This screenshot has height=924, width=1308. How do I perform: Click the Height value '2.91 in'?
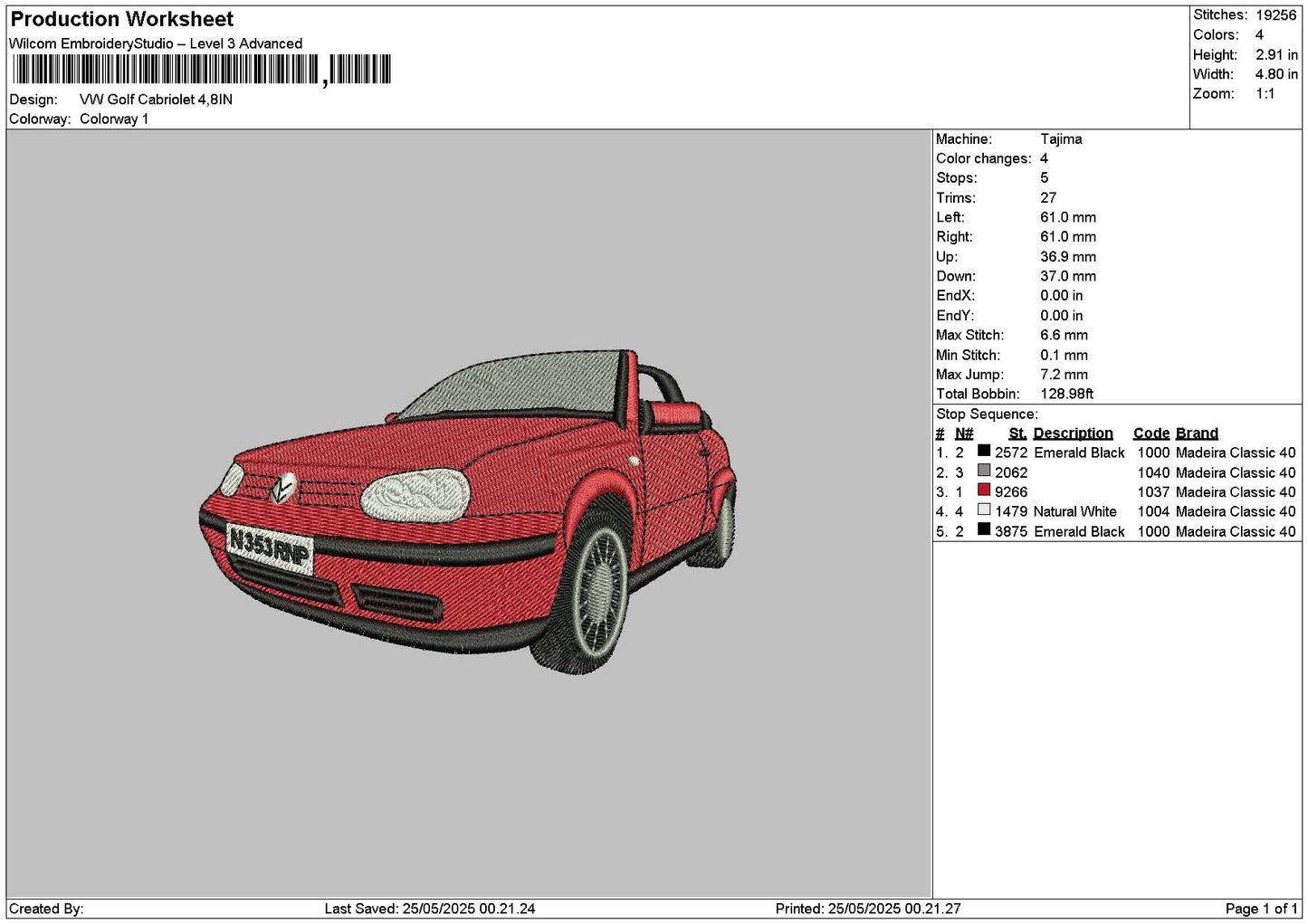pos(1276,55)
